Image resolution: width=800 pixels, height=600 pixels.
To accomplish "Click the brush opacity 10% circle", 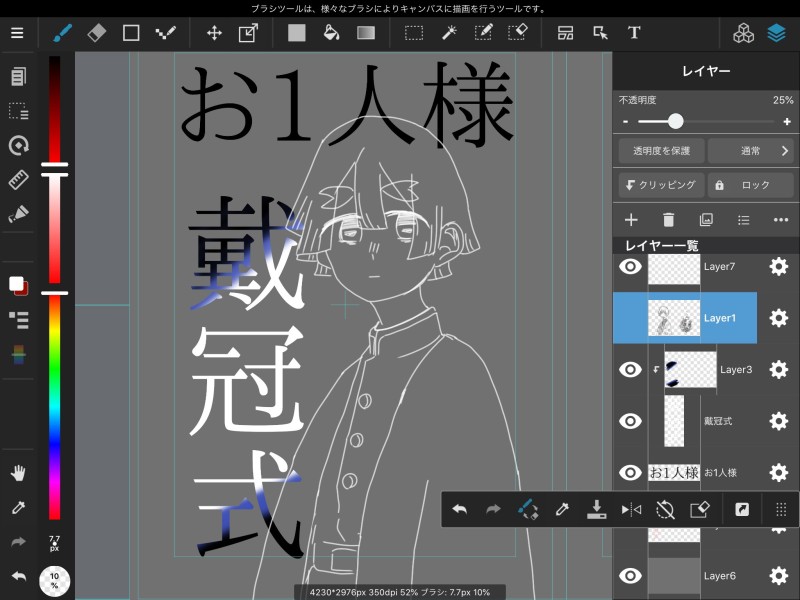I will pyautogui.click(x=55, y=581).
